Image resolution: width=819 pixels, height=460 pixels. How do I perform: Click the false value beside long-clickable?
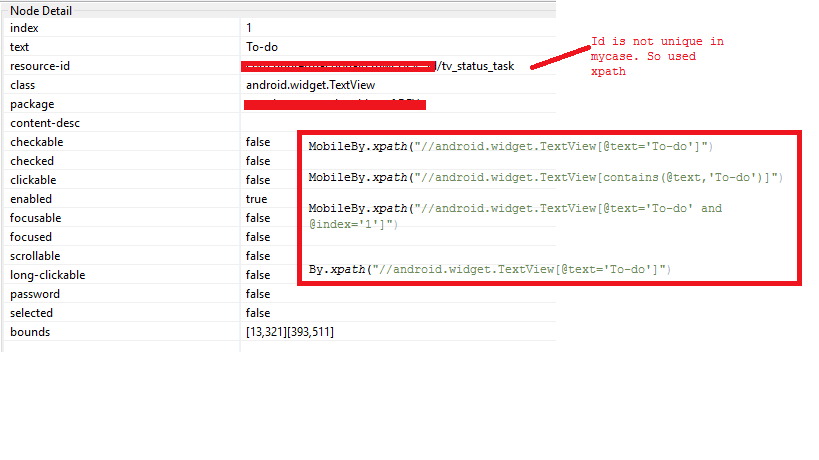tap(258, 275)
